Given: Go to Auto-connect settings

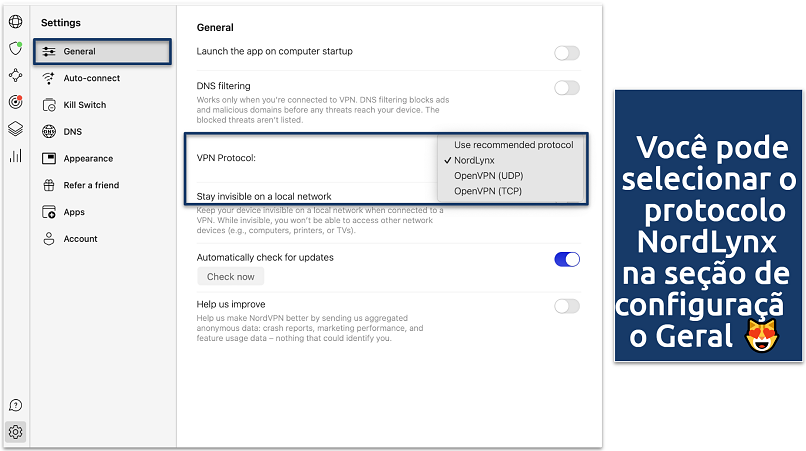Looking at the screenshot, I should tap(91, 78).
